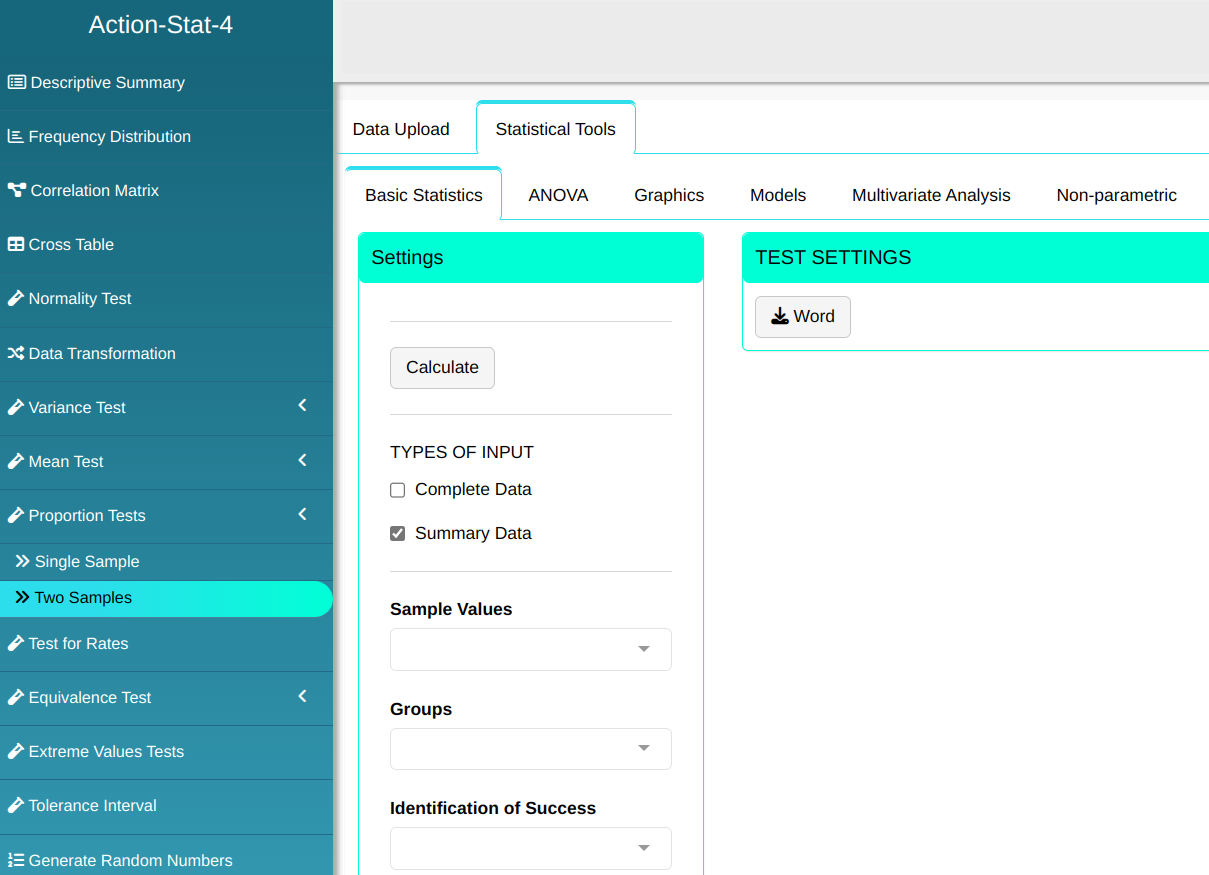Switch to the ANOVA tab
1209x875 pixels.
tap(558, 195)
